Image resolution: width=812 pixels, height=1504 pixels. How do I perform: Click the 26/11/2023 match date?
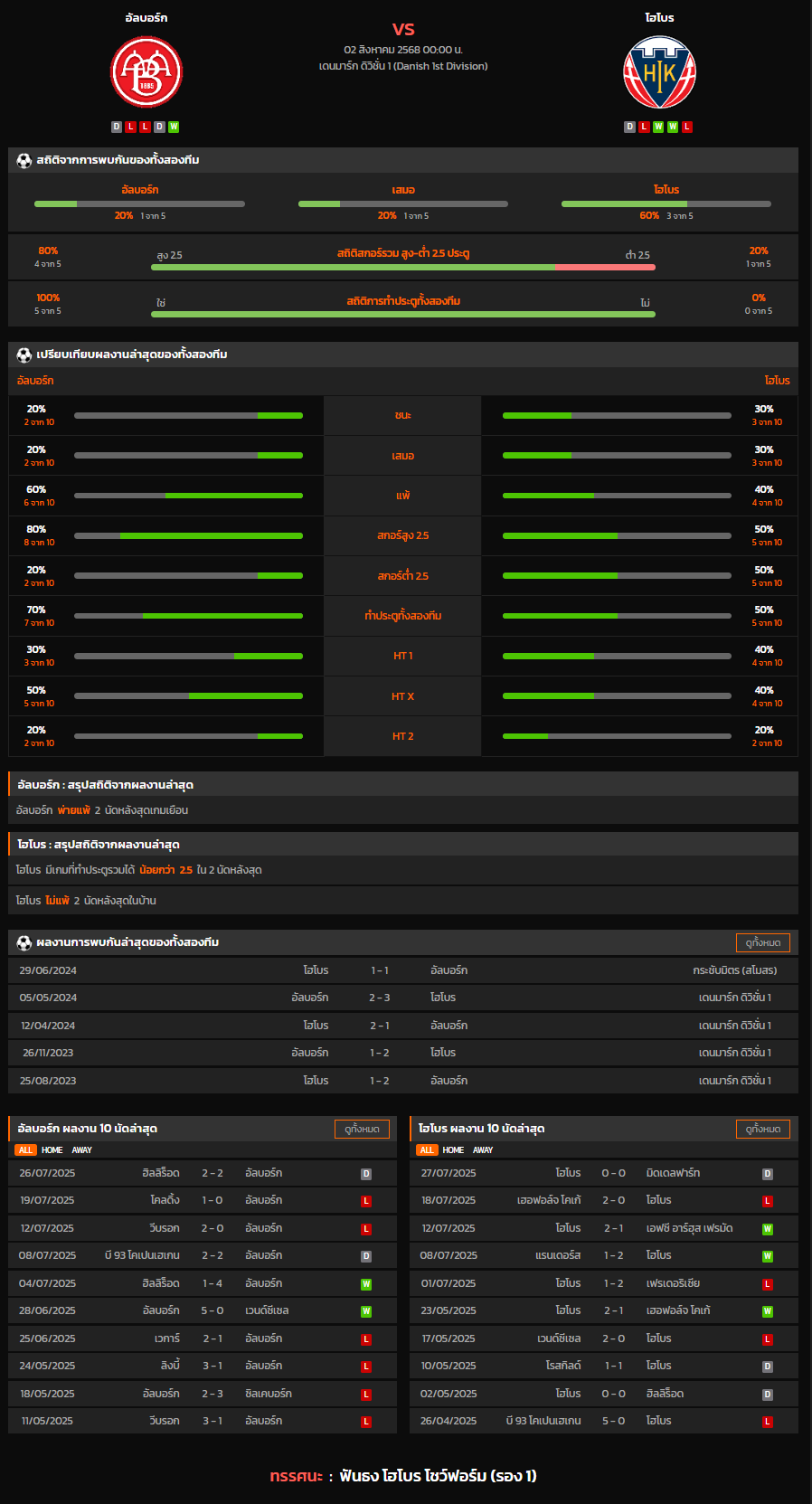[x=48, y=1053]
